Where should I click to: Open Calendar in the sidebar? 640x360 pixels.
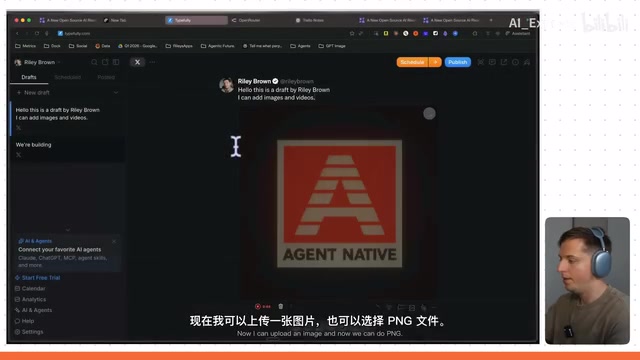click(x=30, y=289)
